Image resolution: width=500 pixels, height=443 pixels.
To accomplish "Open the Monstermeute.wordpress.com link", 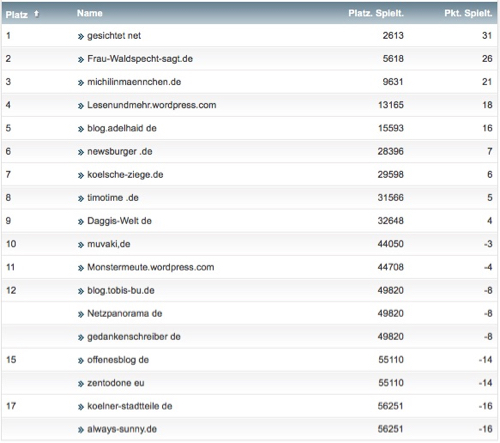I will coord(151,267).
